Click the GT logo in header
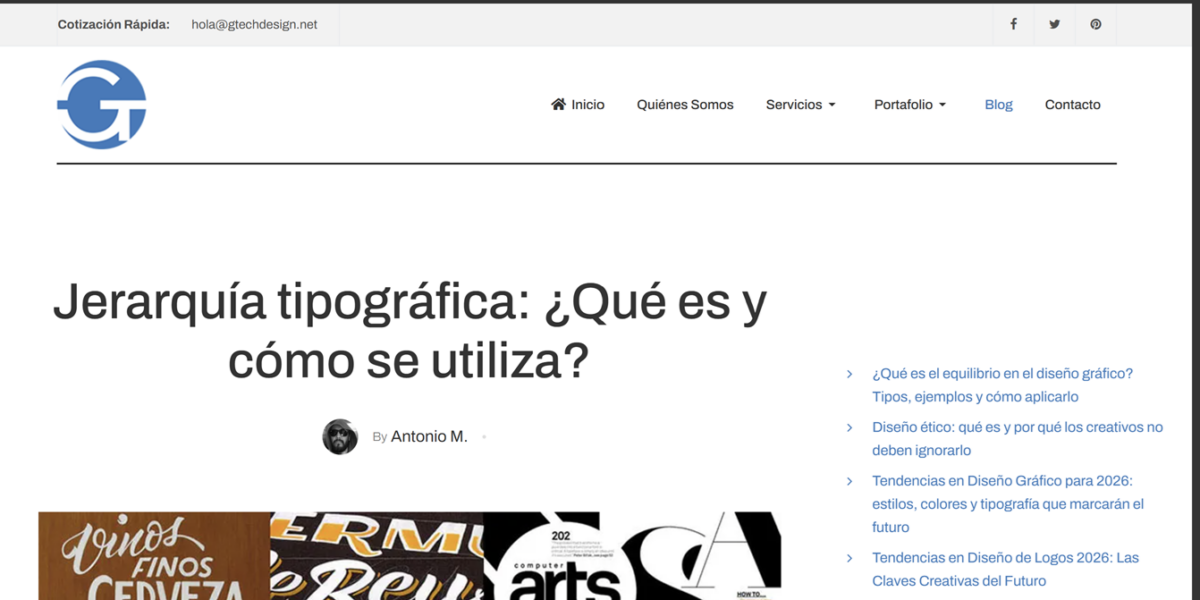This screenshot has width=1200, height=600. click(102, 105)
